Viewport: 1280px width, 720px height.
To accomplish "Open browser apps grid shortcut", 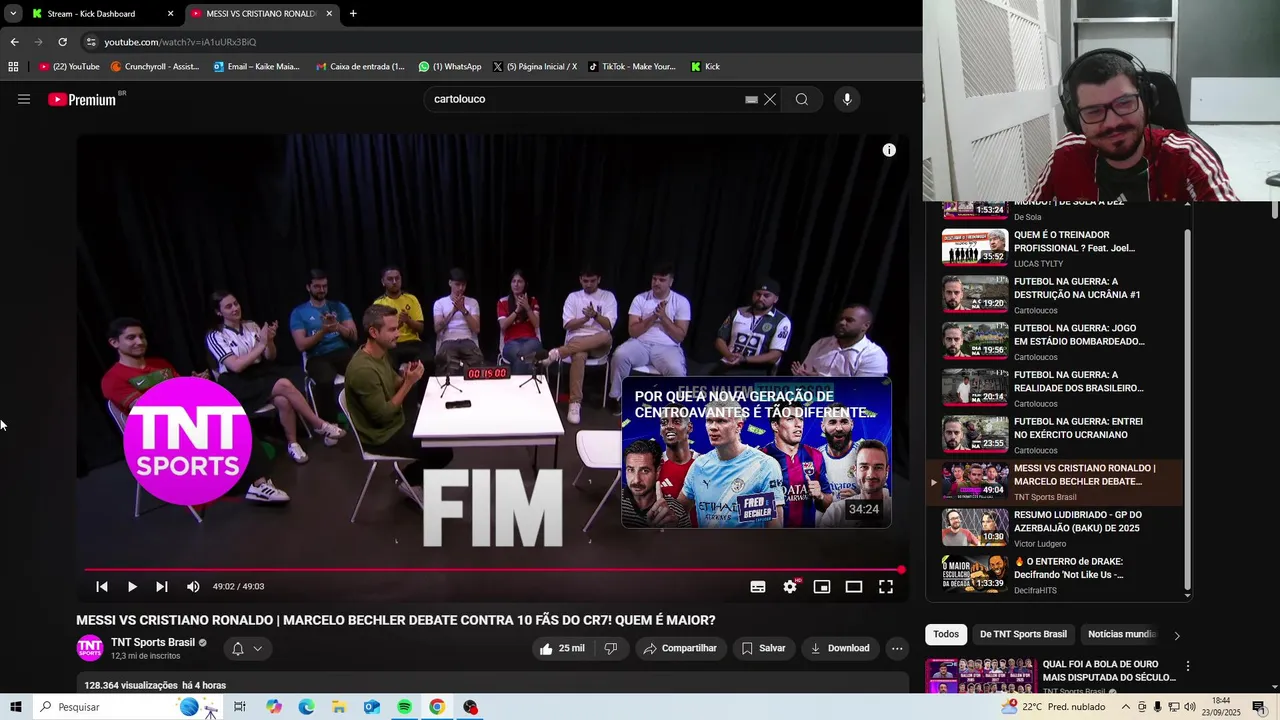I will click(13, 67).
